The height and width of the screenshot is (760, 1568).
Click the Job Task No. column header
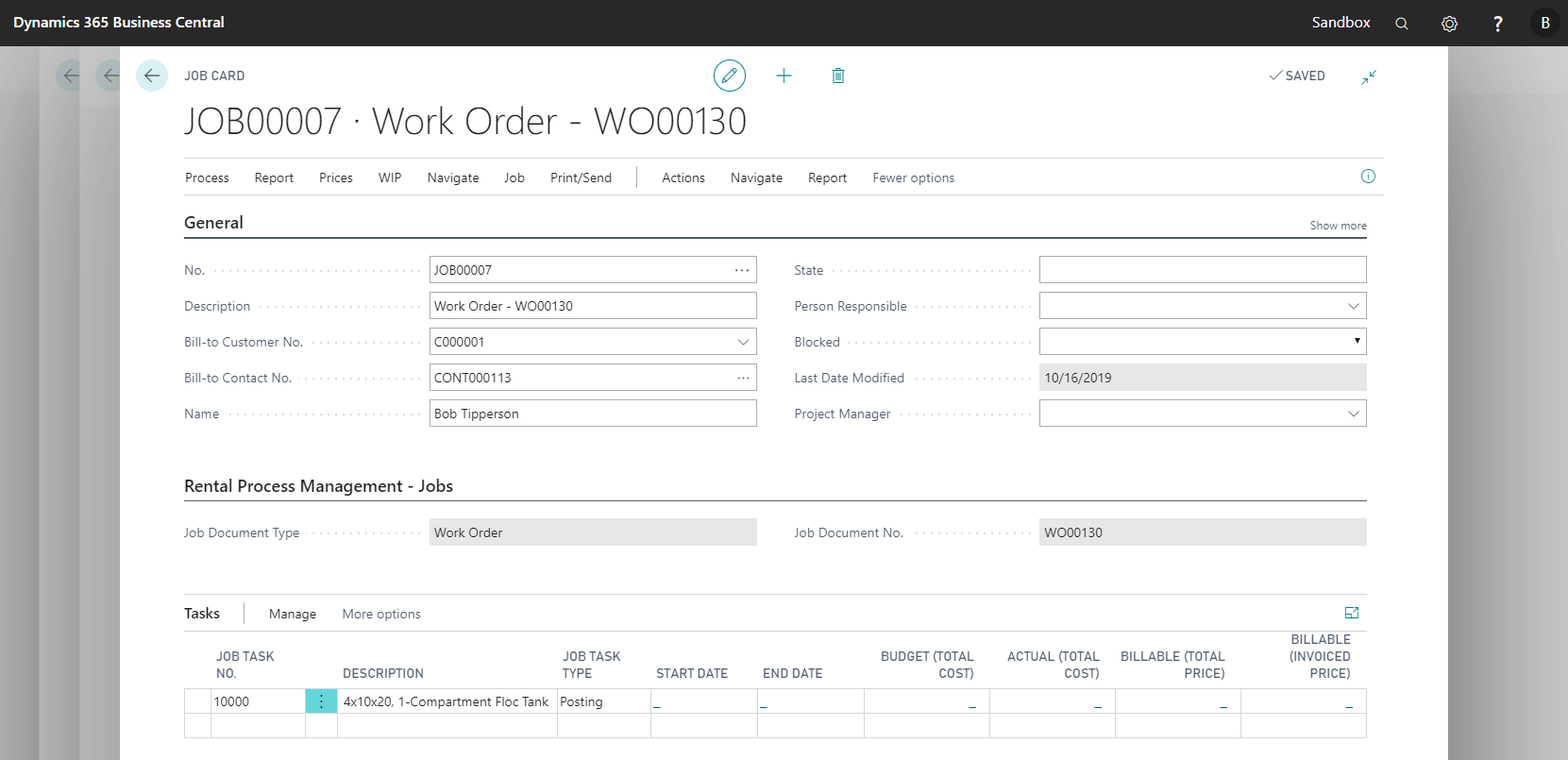245,665
